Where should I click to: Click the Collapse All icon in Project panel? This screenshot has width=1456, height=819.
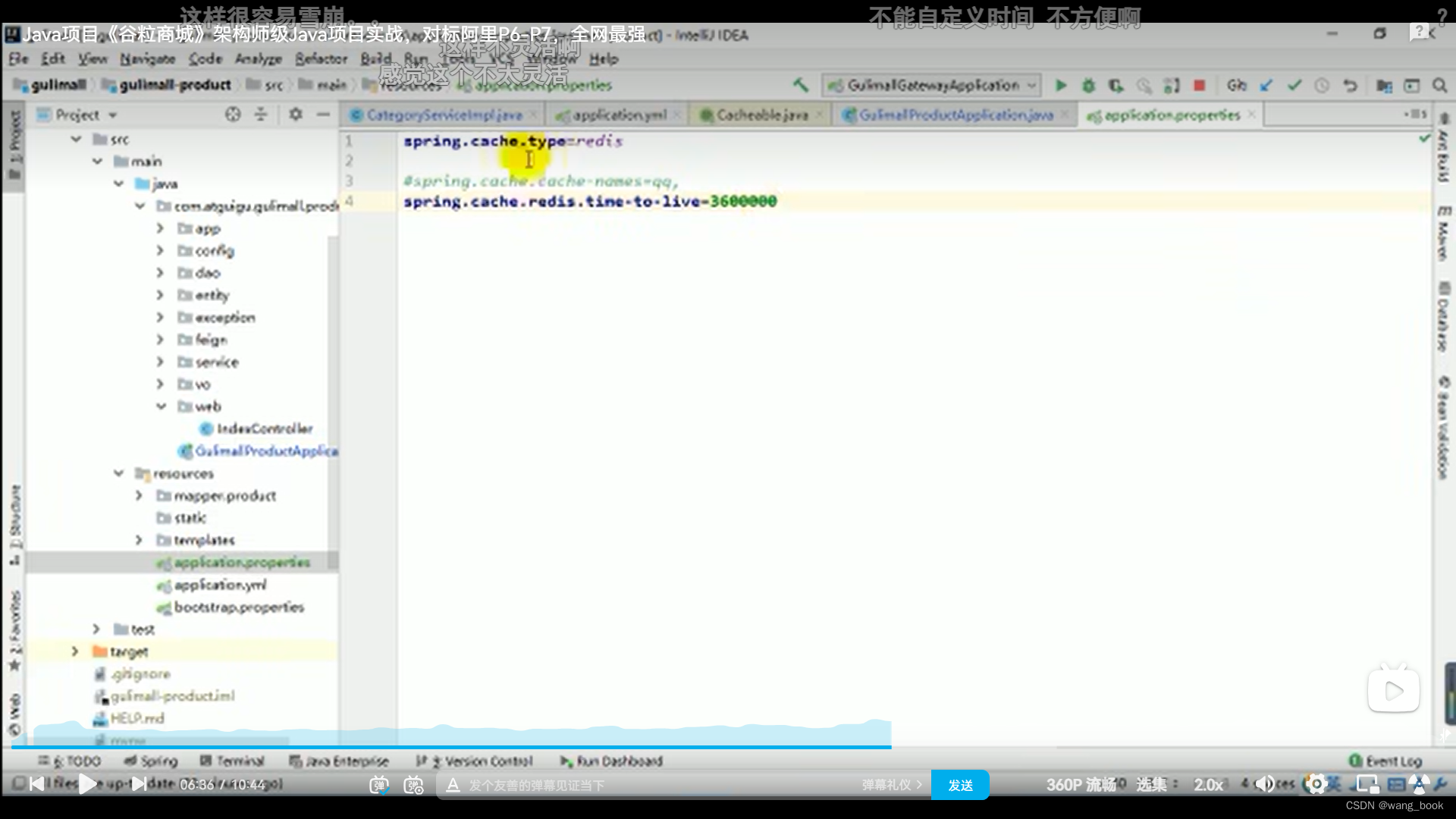pyautogui.click(x=260, y=115)
